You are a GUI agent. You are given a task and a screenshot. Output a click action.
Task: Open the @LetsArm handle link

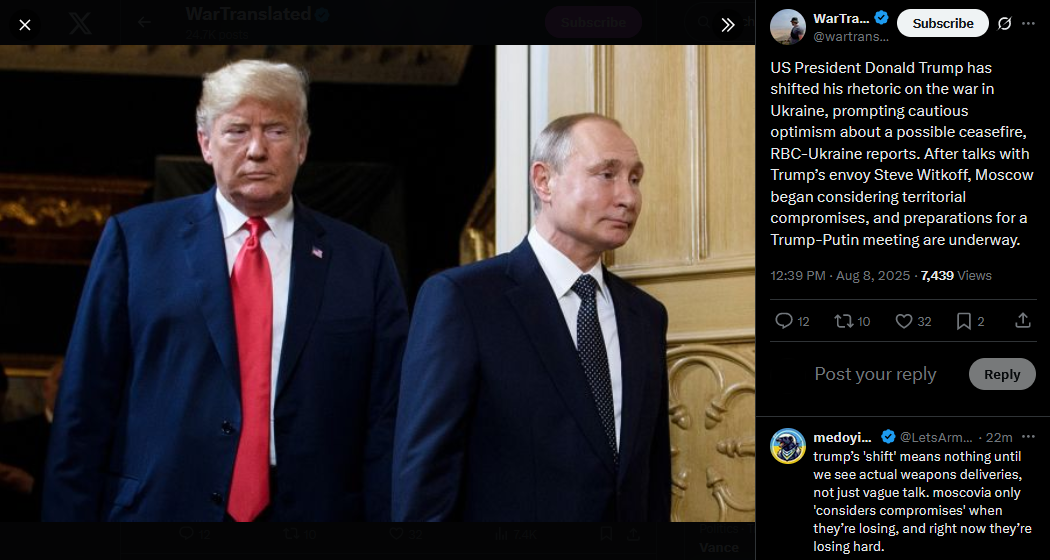[x=935, y=437]
